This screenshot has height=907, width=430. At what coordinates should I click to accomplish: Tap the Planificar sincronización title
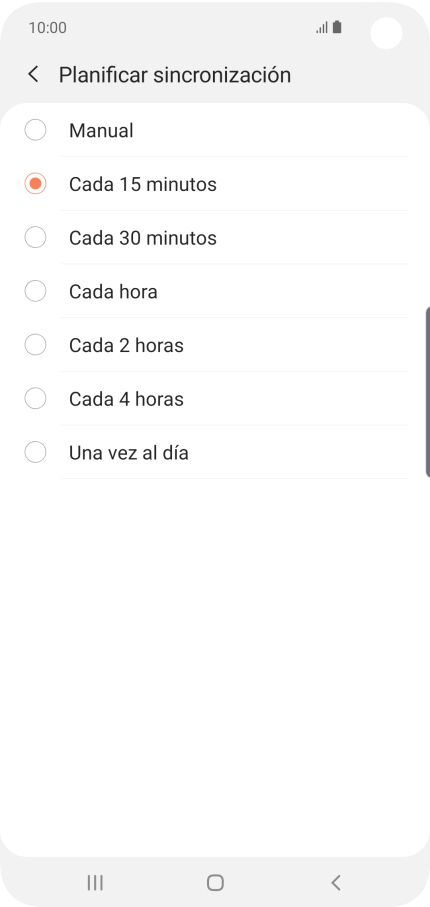pos(175,75)
